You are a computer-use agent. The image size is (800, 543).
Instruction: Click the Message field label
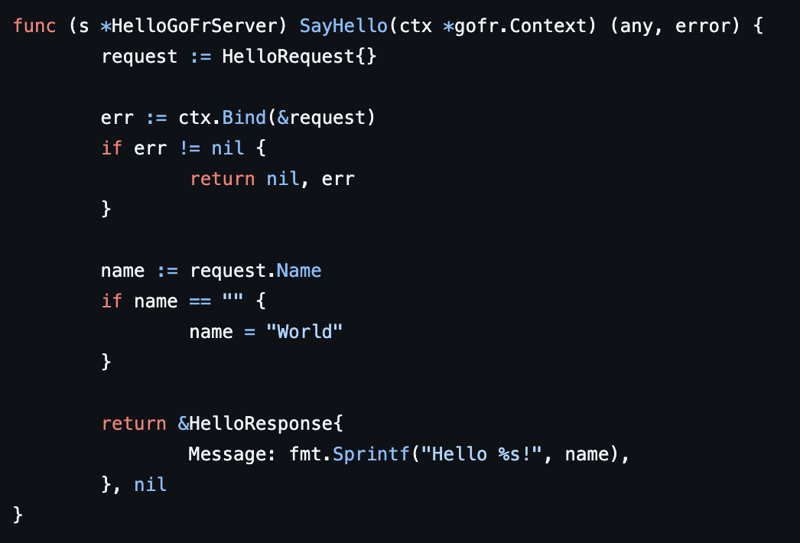[231, 455]
